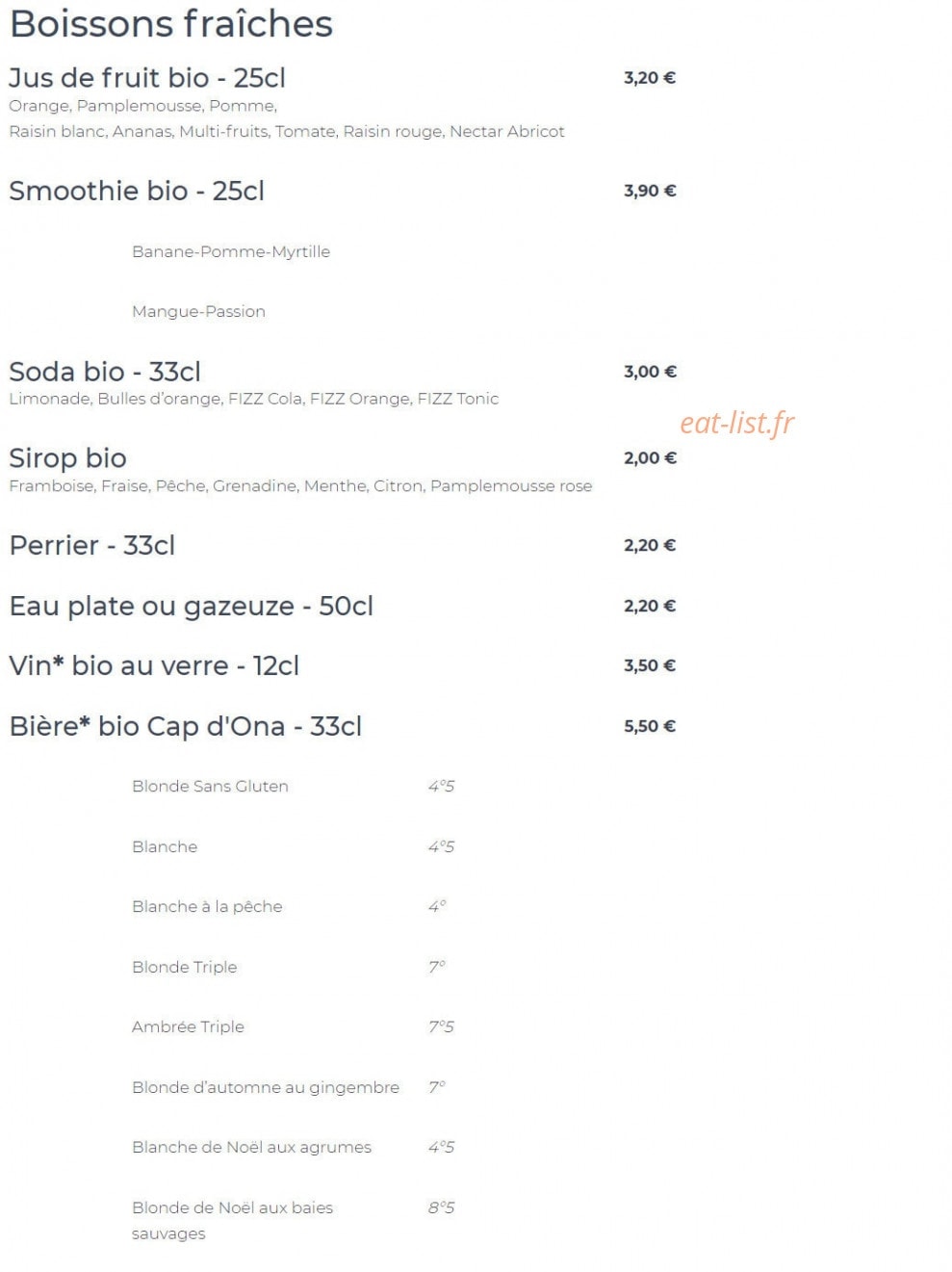Choose the Banane-Pomme-Myrtille smoothie option
Viewport: 952px width, 1272px height.
[231, 251]
